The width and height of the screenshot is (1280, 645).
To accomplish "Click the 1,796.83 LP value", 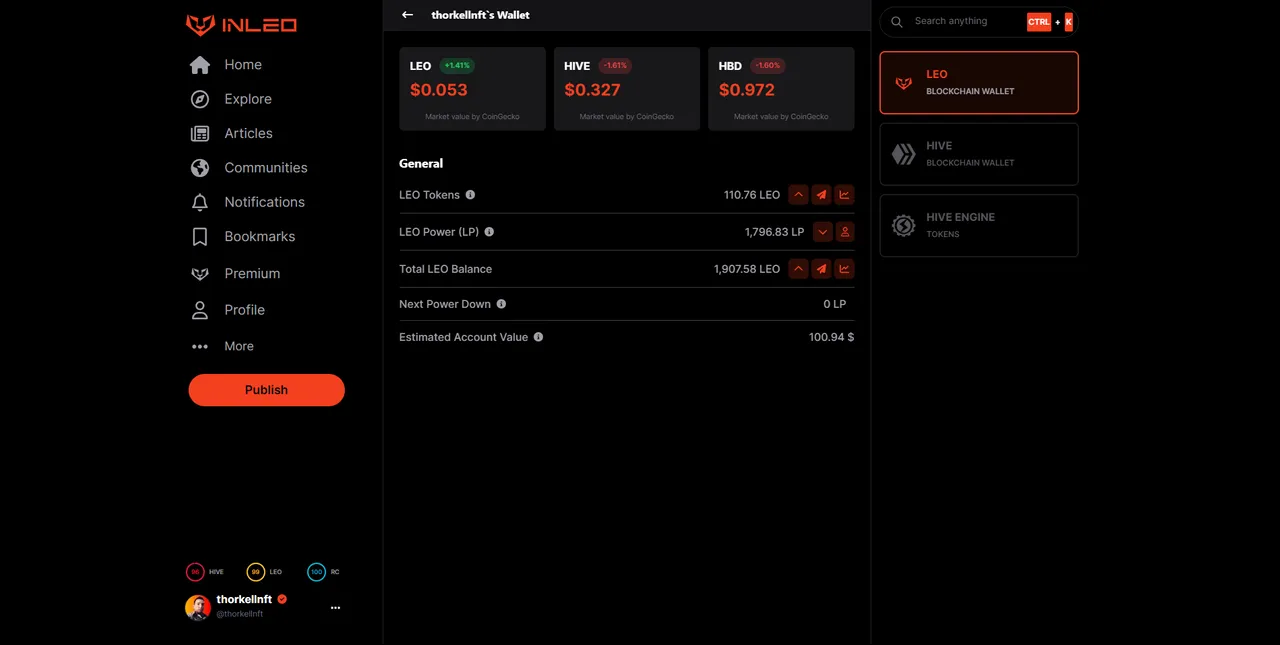I will [x=774, y=232].
